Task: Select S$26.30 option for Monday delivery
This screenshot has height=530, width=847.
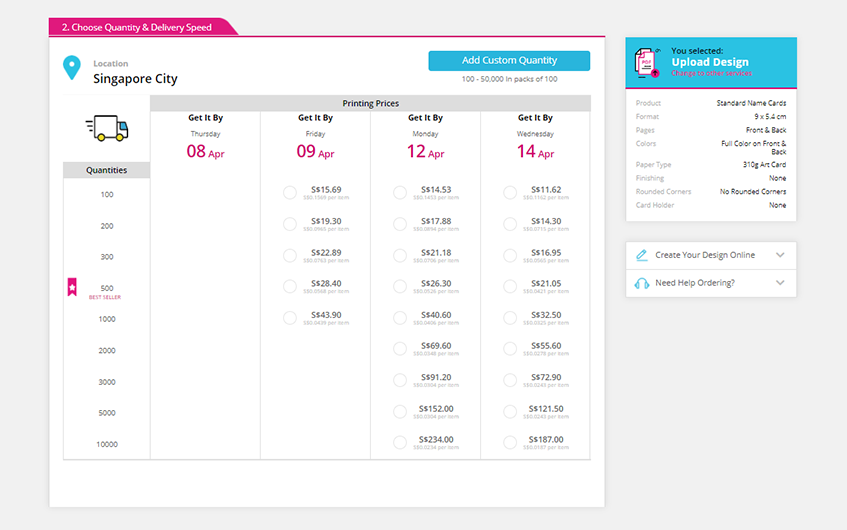Action: tap(400, 287)
